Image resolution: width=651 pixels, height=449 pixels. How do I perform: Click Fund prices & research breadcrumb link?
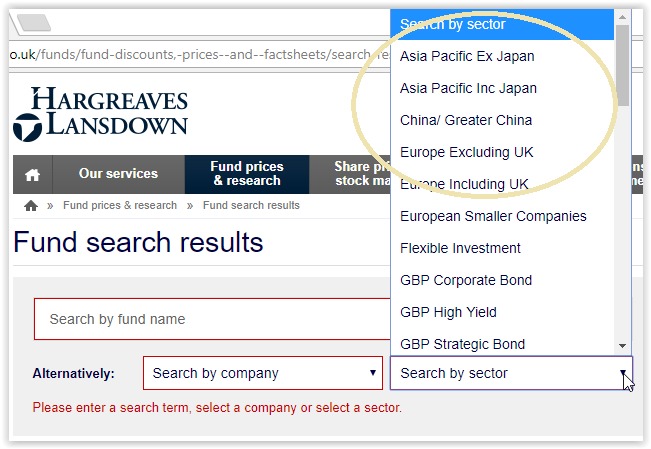click(120, 205)
